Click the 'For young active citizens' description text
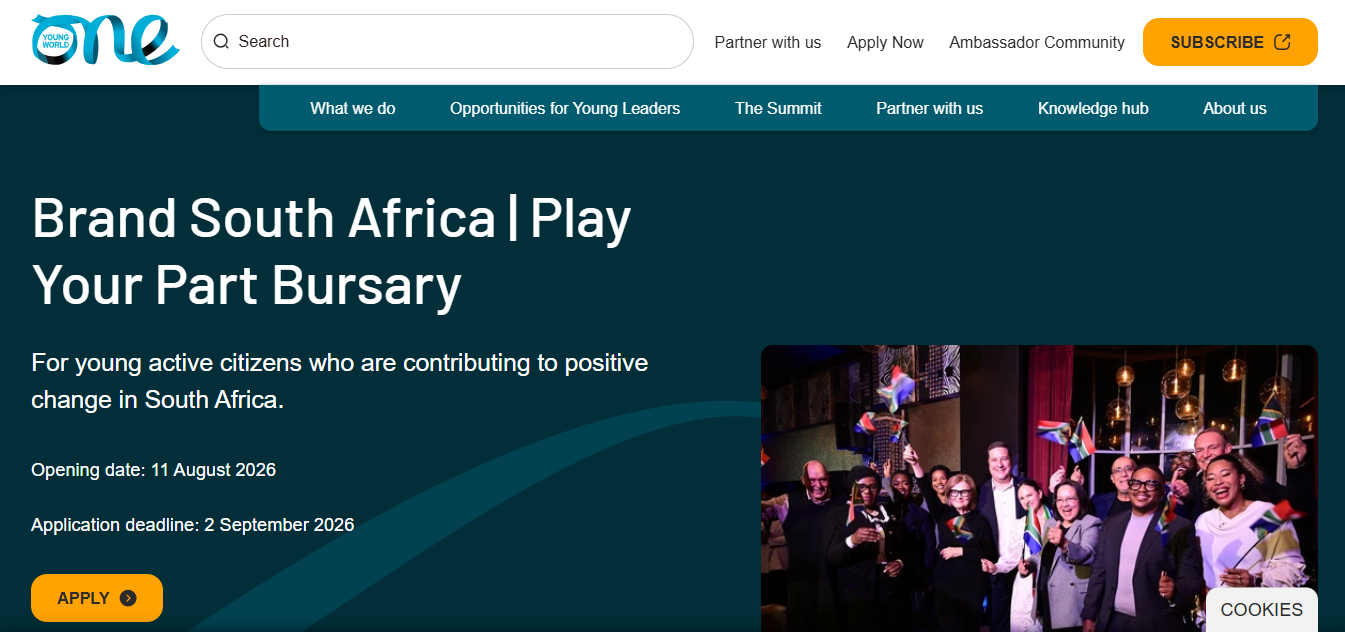This screenshot has height=632, width=1345. coord(340,381)
